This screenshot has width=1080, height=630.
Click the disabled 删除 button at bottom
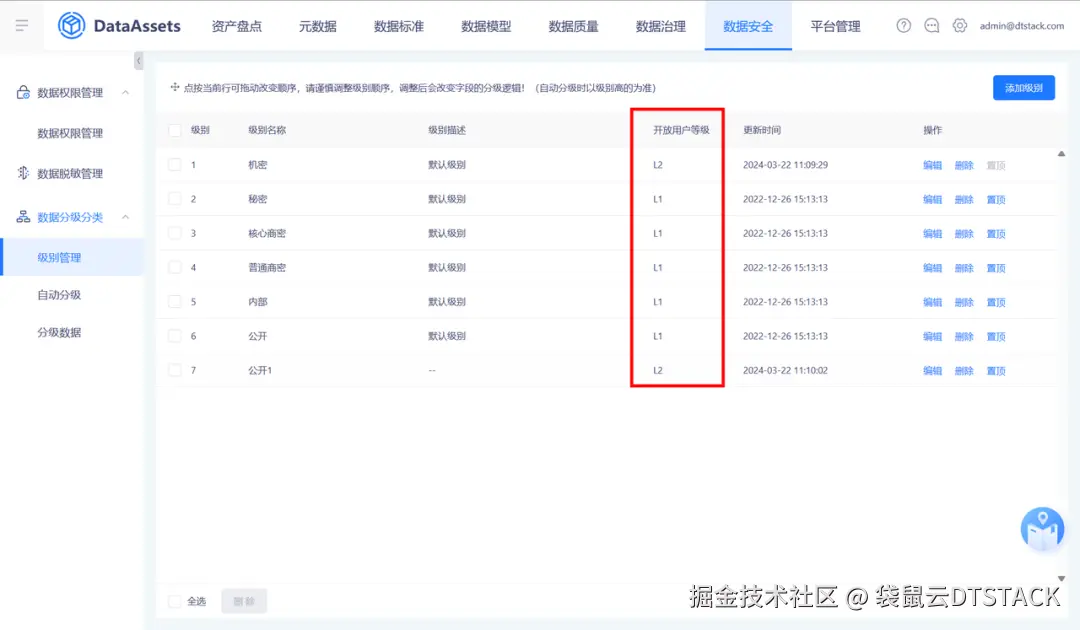244,601
